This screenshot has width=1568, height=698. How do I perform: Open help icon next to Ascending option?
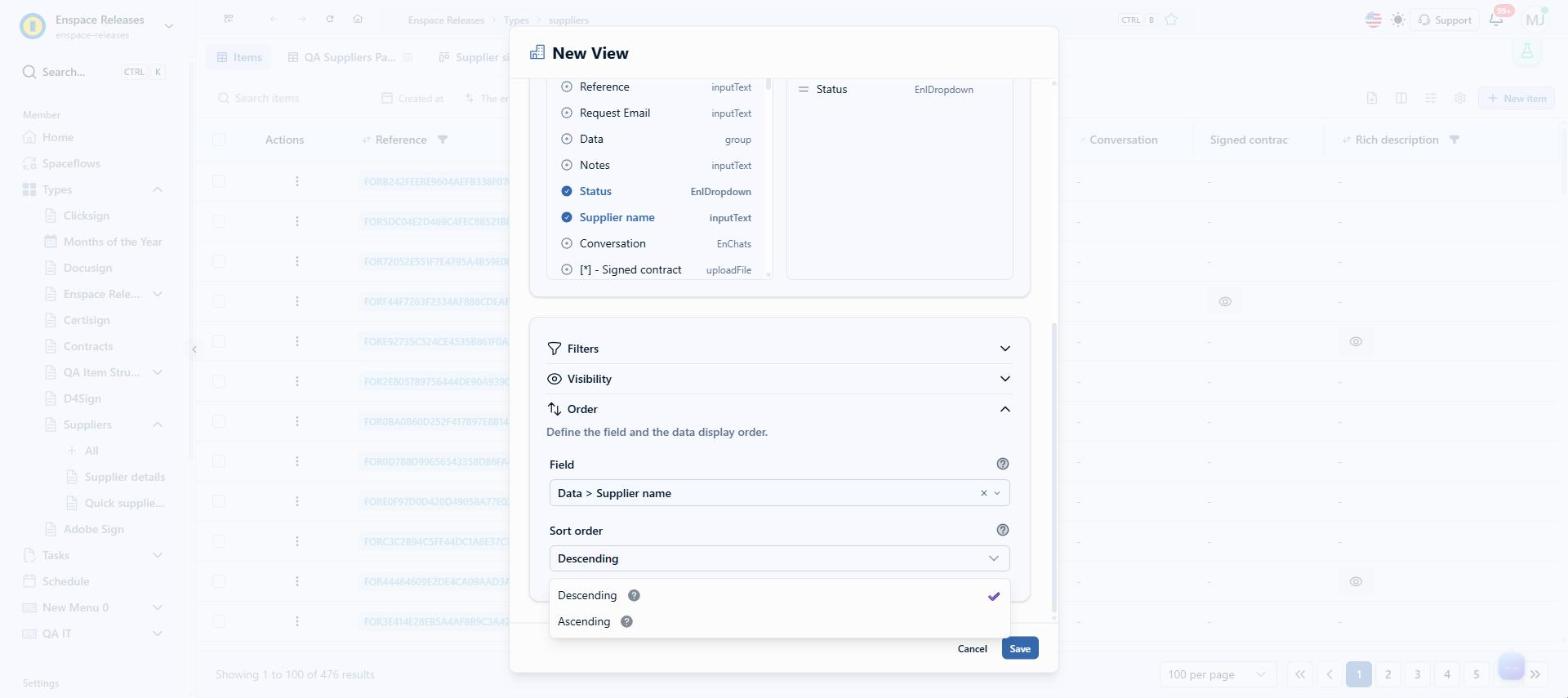point(626,621)
